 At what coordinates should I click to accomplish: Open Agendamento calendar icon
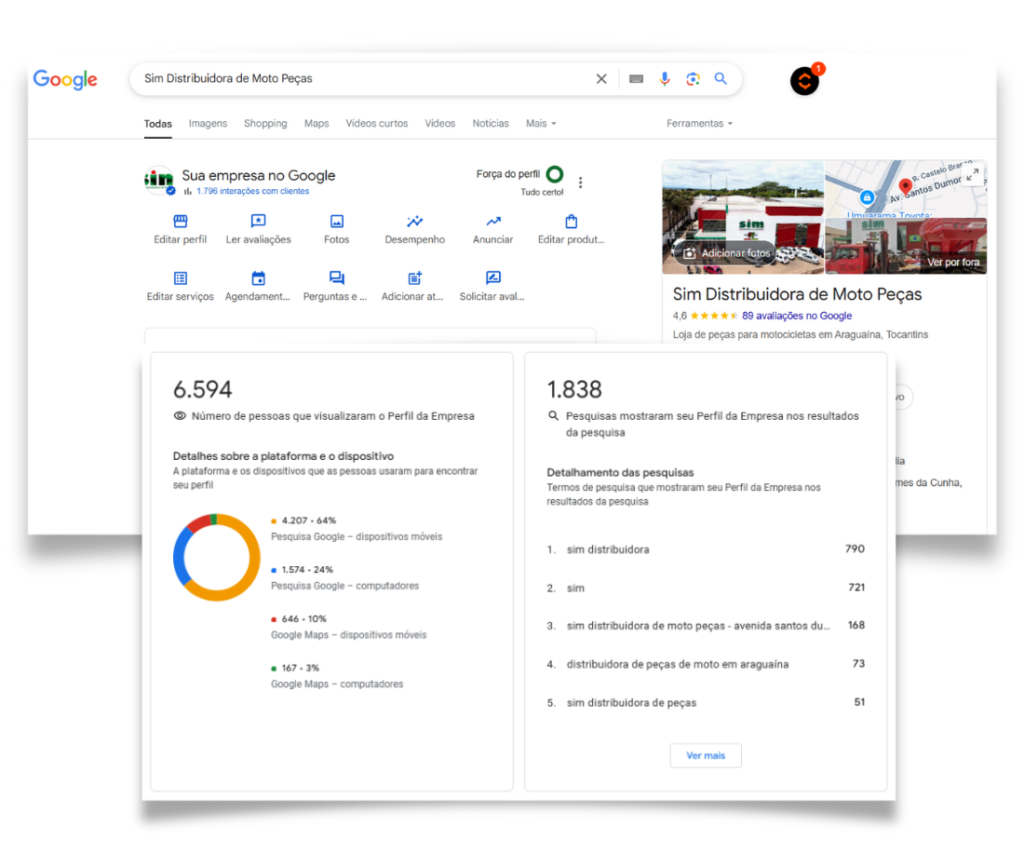258,278
